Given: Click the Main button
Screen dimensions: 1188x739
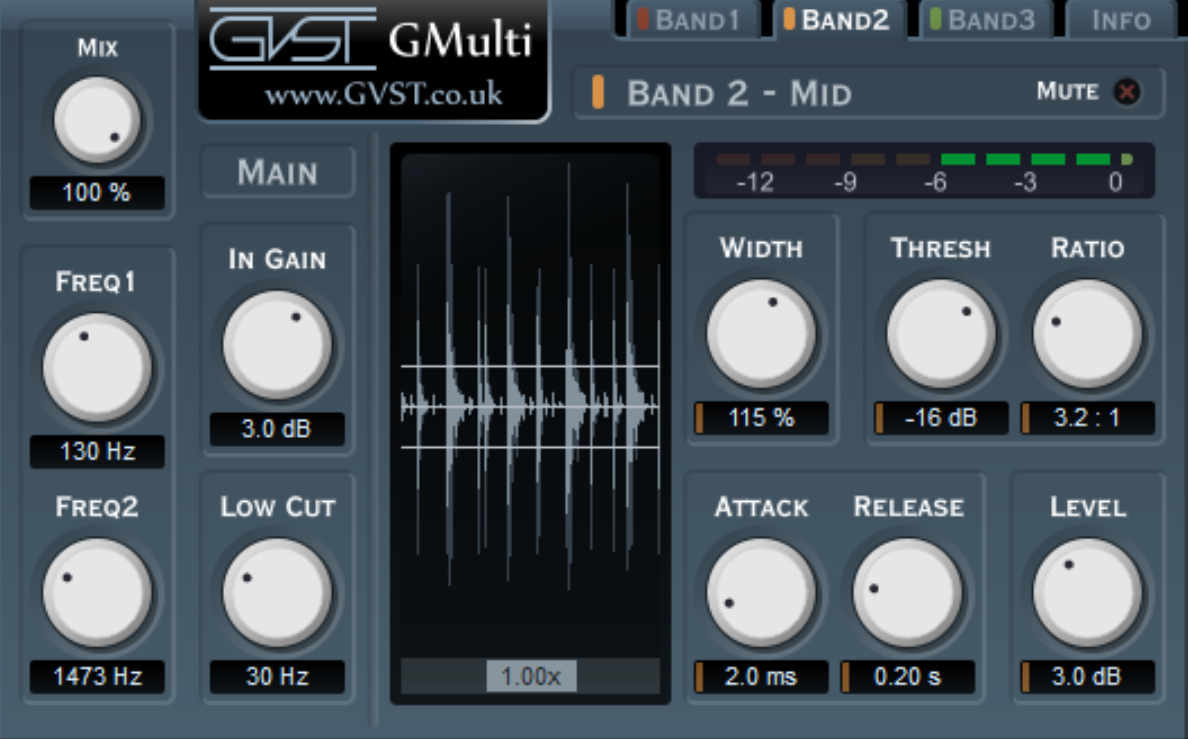Looking at the screenshot, I should (x=277, y=172).
